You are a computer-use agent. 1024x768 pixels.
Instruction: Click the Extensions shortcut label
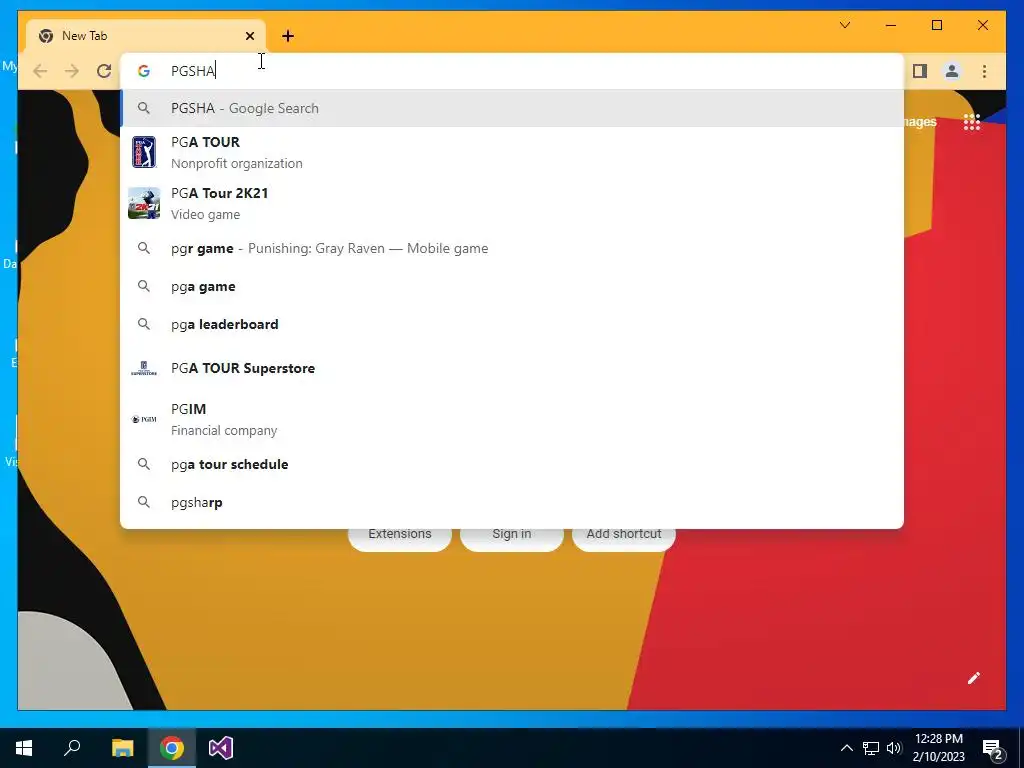[400, 534]
